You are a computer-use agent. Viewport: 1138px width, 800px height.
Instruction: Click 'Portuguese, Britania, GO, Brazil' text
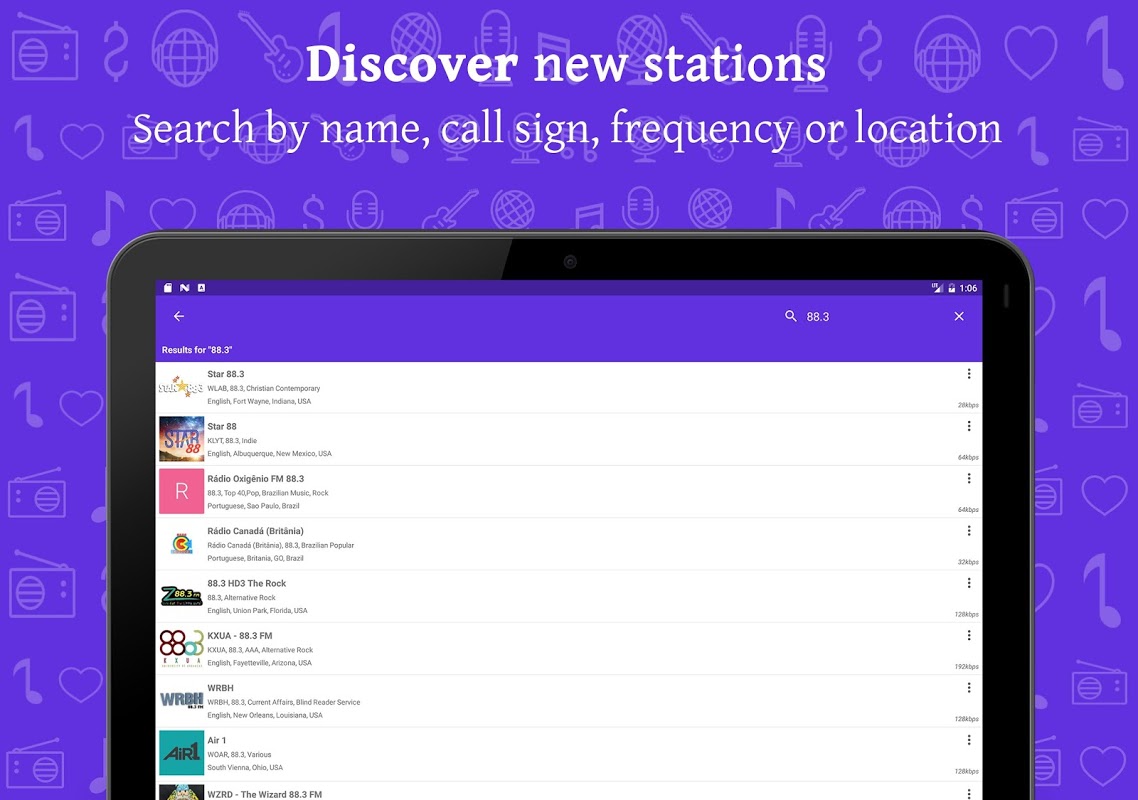point(255,558)
